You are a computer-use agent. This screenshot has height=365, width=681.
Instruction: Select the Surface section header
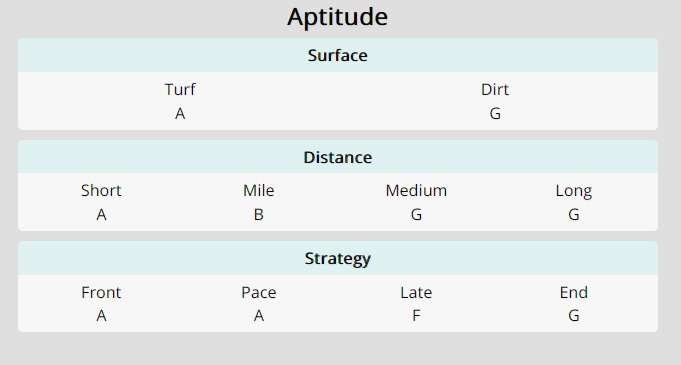337,55
